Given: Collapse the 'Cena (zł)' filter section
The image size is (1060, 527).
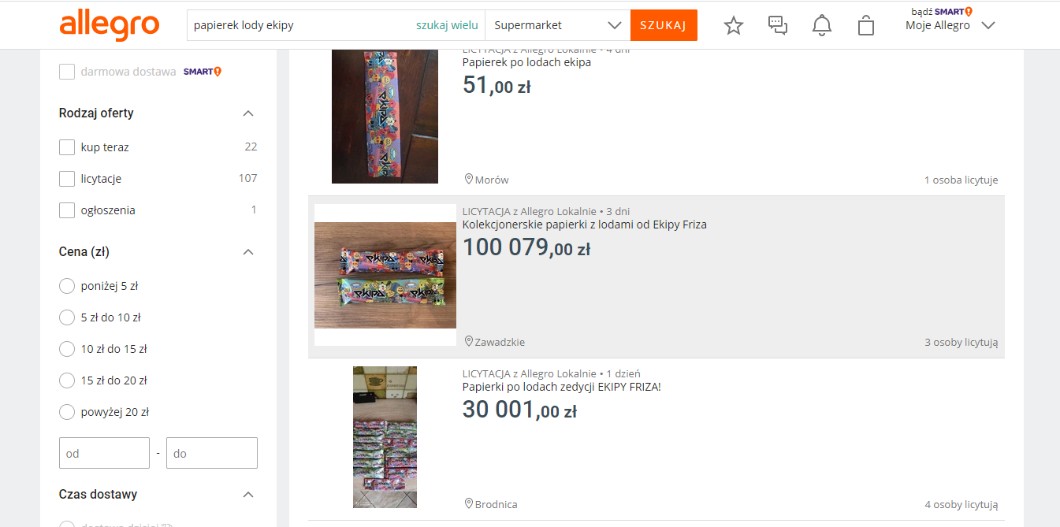Looking at the screenshot, I should pyautogui.click(x=249, y=252).
